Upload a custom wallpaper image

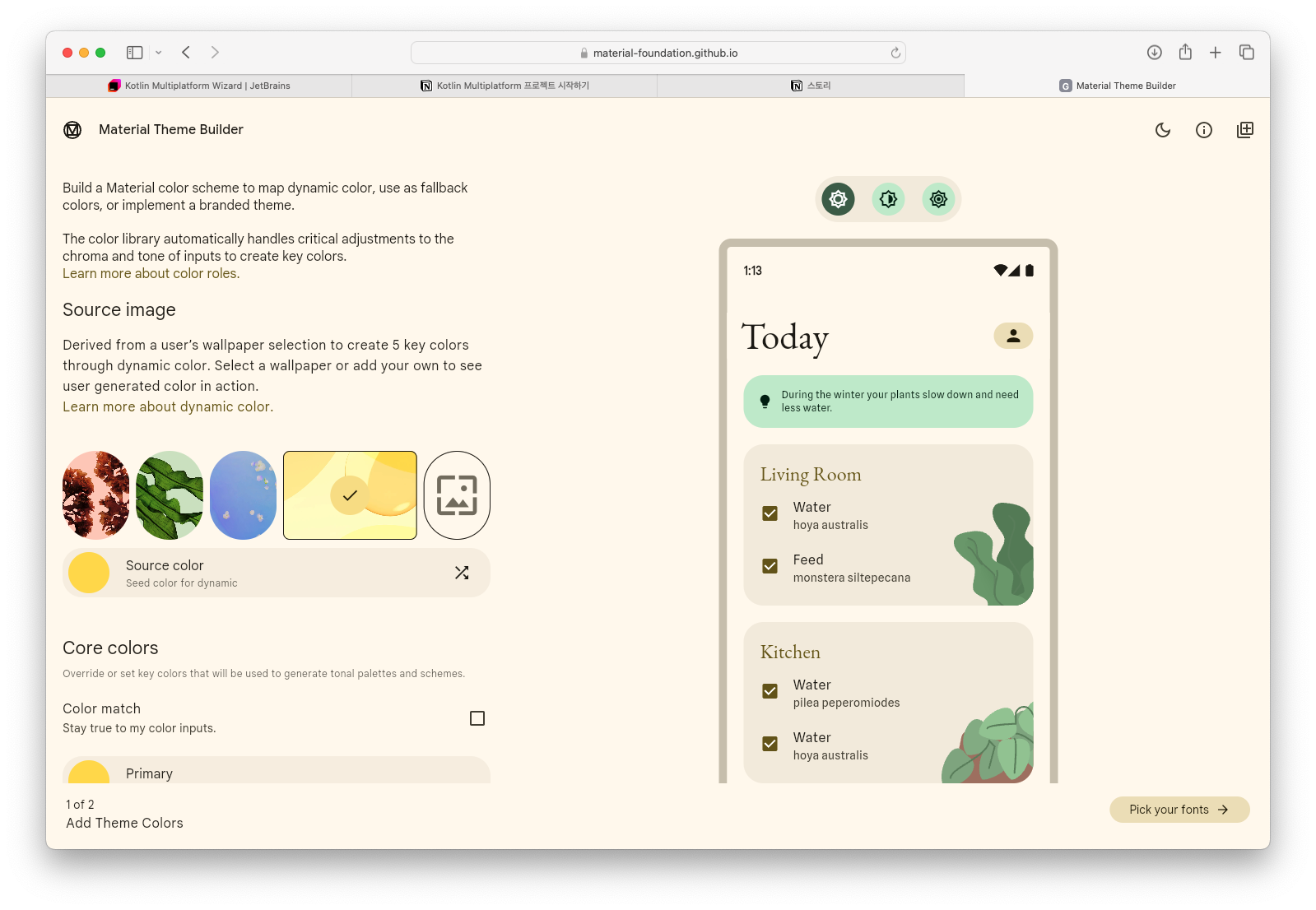[x=457, y=495]
